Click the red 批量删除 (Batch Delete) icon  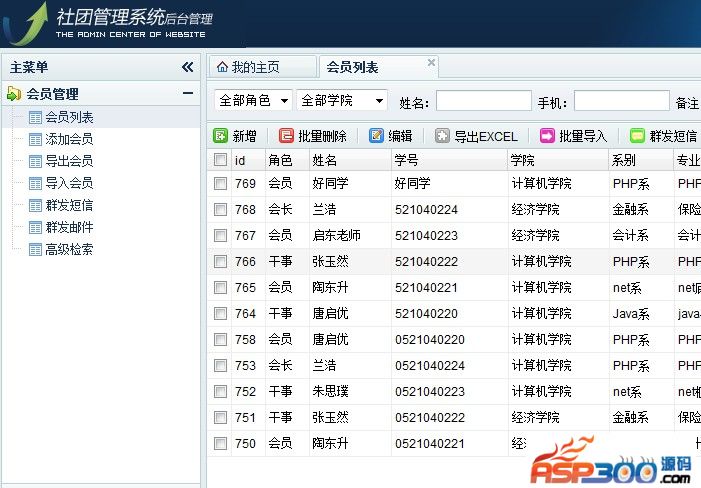286,136
